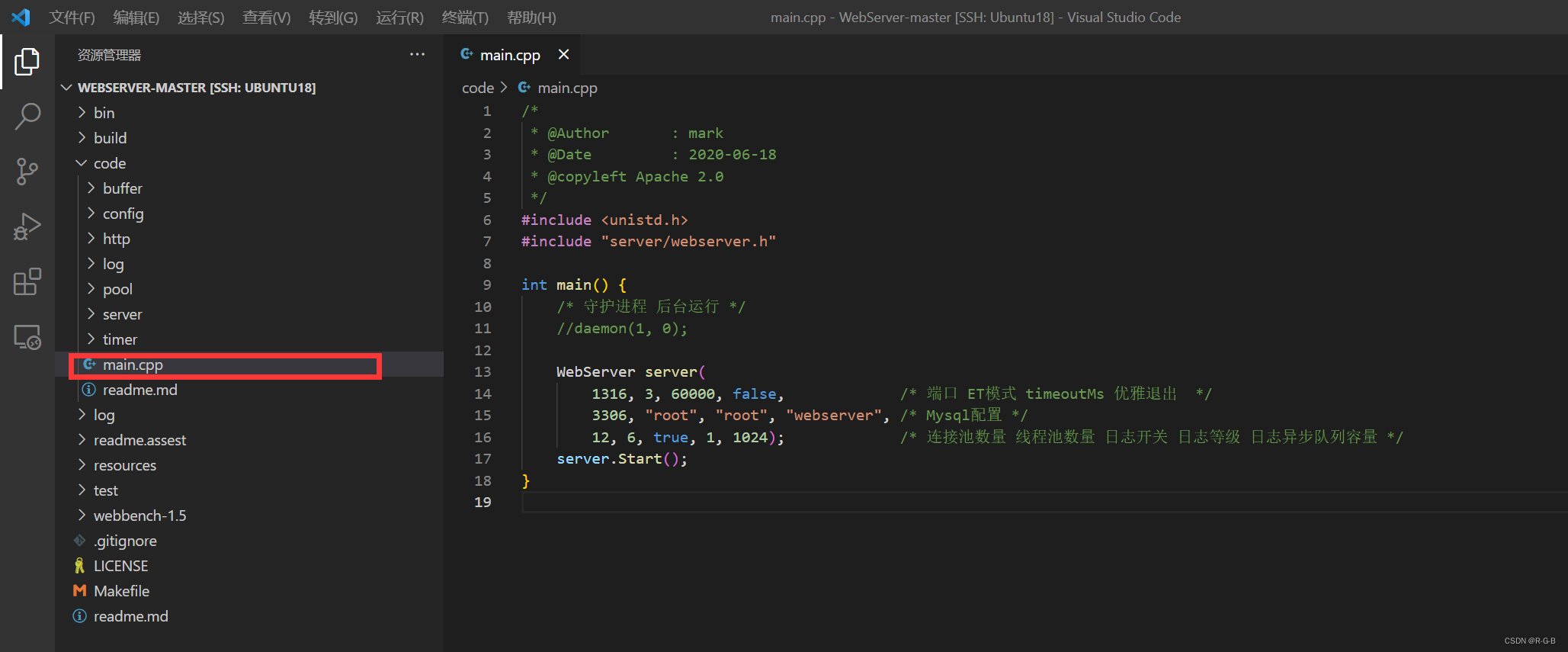Click the LICENSE file key icon
The width and height of the screenshot is (1568, 652).
pos(79,566)
